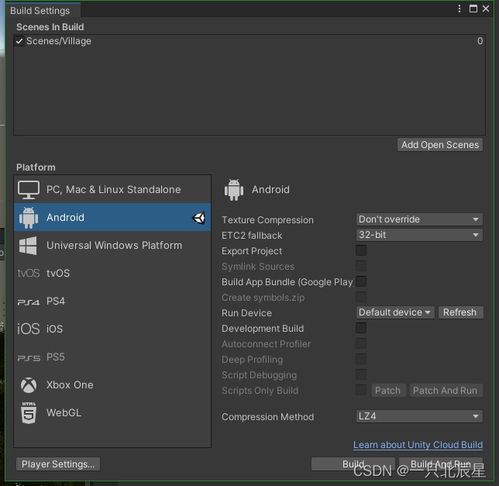
Task: Click the Xbox One logo icon
Action: 29,385
